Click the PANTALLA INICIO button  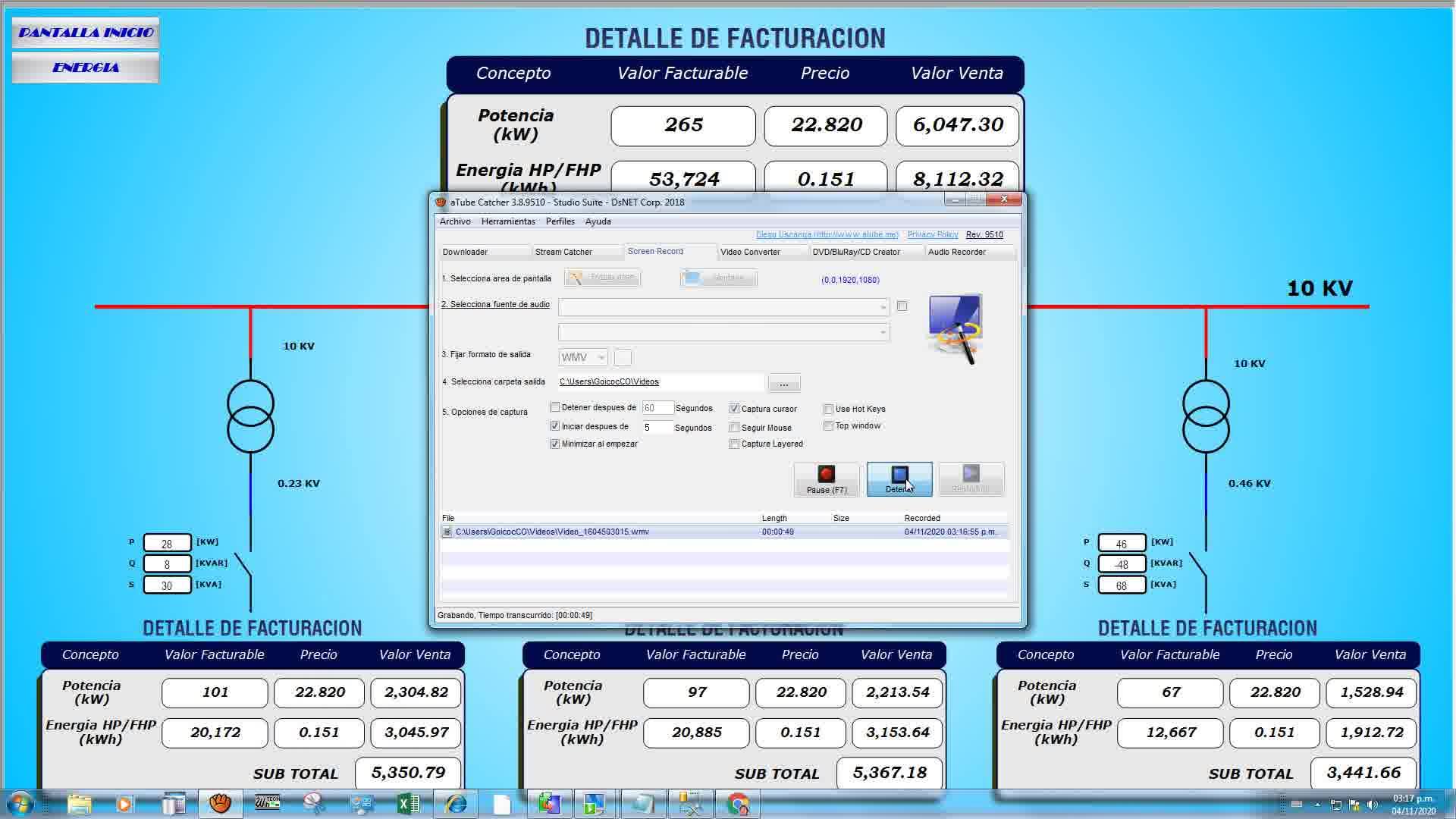pos(86,33)
